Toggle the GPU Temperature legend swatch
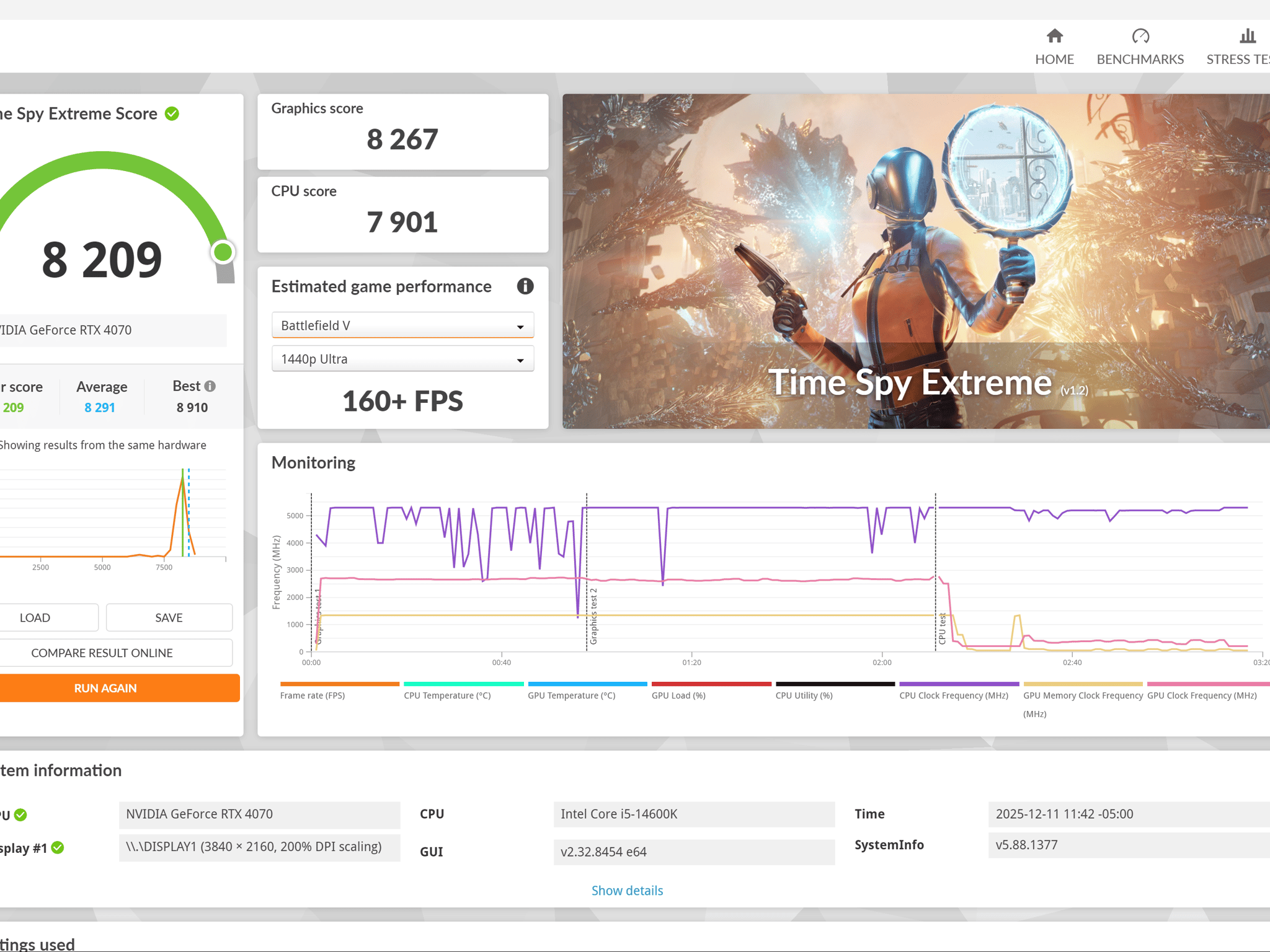The image size is (1270, 952). [x=587, y=684]
